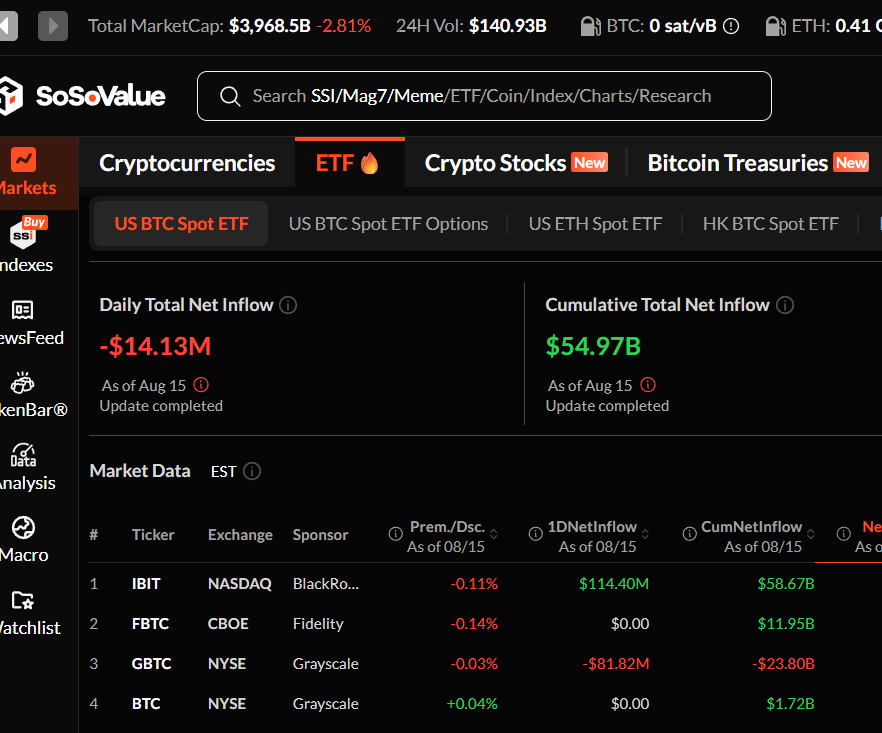The image size is (882, 733).
Task: Click GBTC cumulative inflow -$23.80B
Action: [784, 664]
